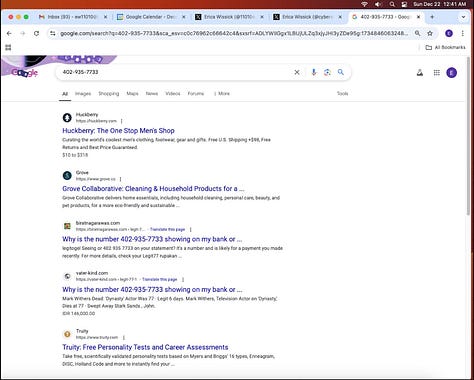Close the Google Calendar tab
The width and height of the screenshot is (474, 380).
[x=184, y=17]
